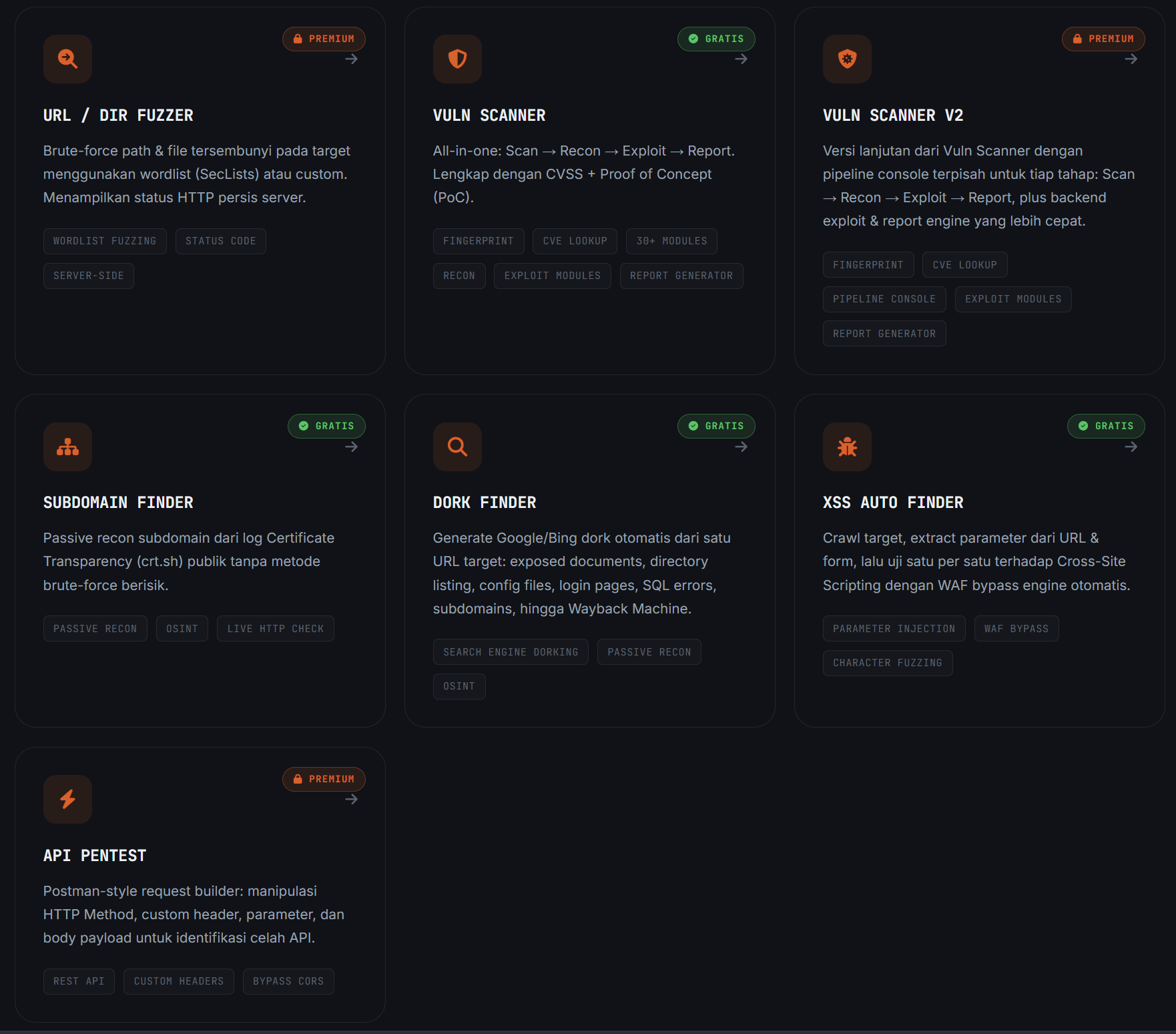Screen dimensions: 1176x1034
Task: Select the WORDLIST FUZZING tag
Action: (x=105, y=241)
